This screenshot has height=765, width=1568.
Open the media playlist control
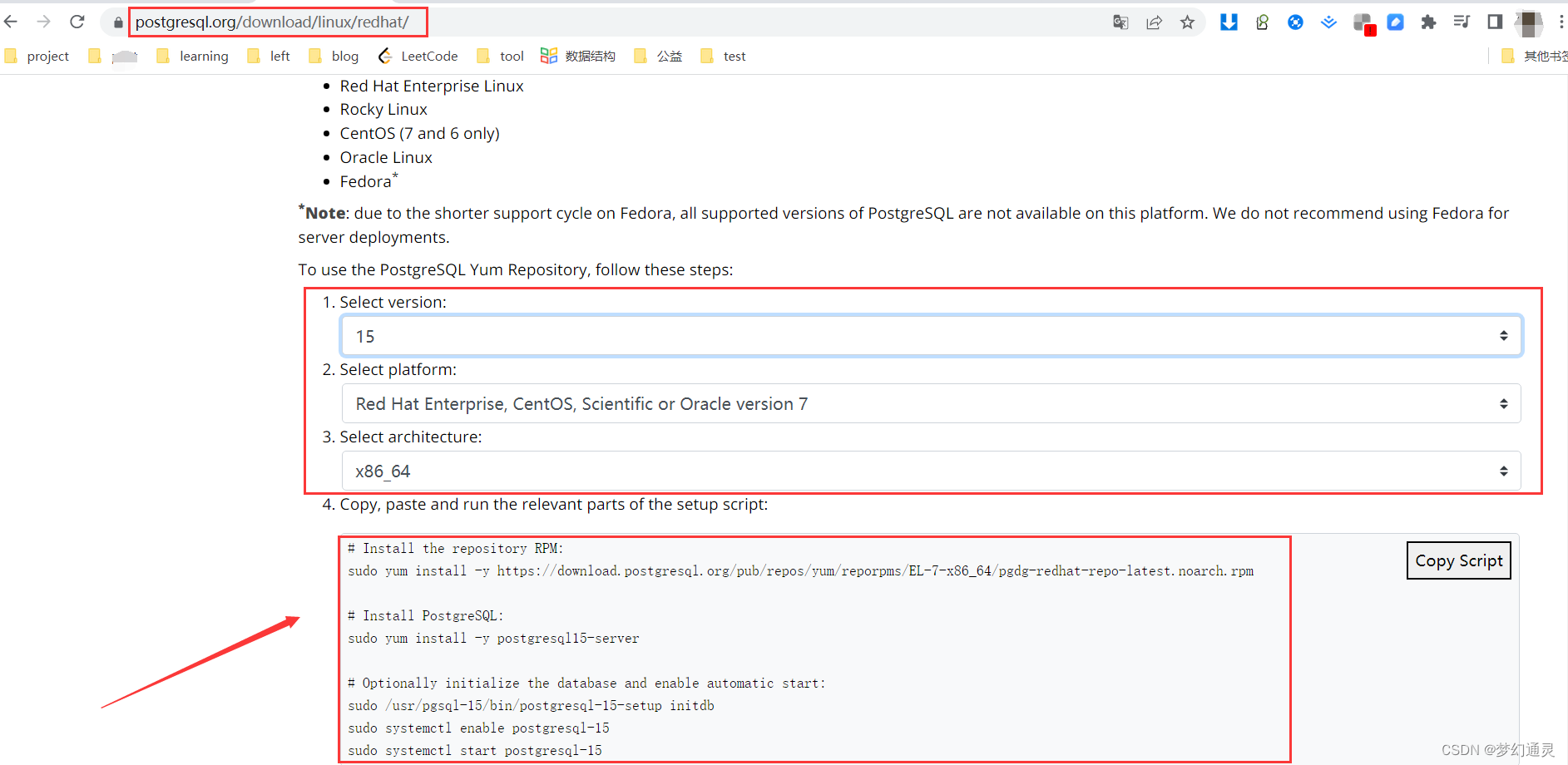(1462, 22)
